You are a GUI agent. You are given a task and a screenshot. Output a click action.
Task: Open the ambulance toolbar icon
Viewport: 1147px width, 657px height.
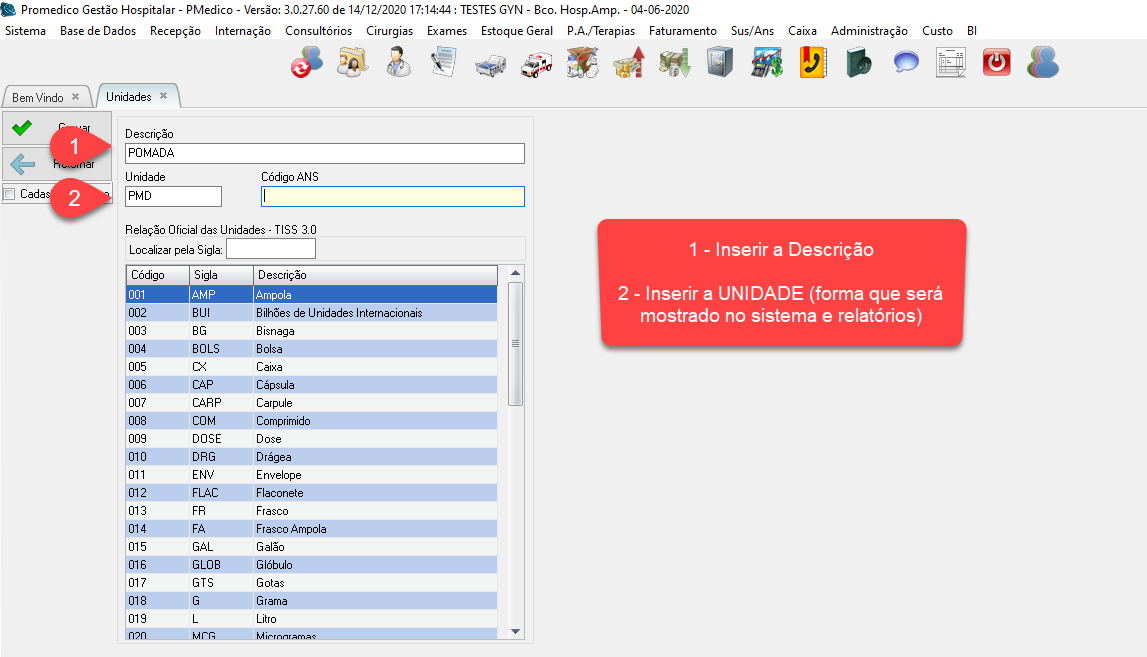point(534,62)
